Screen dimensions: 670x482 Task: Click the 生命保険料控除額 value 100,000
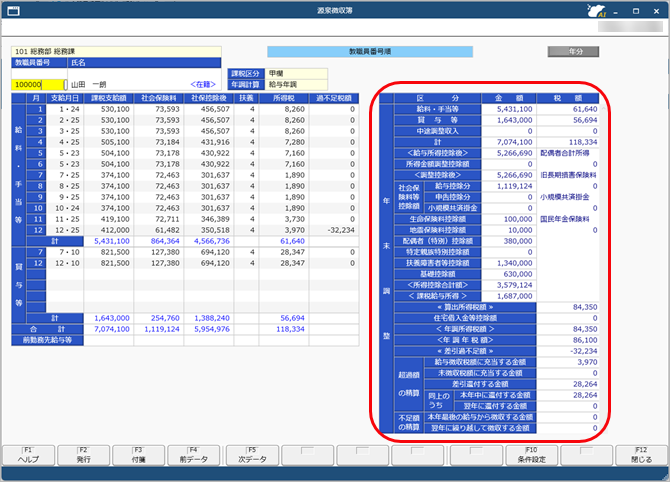pos(509,219)
